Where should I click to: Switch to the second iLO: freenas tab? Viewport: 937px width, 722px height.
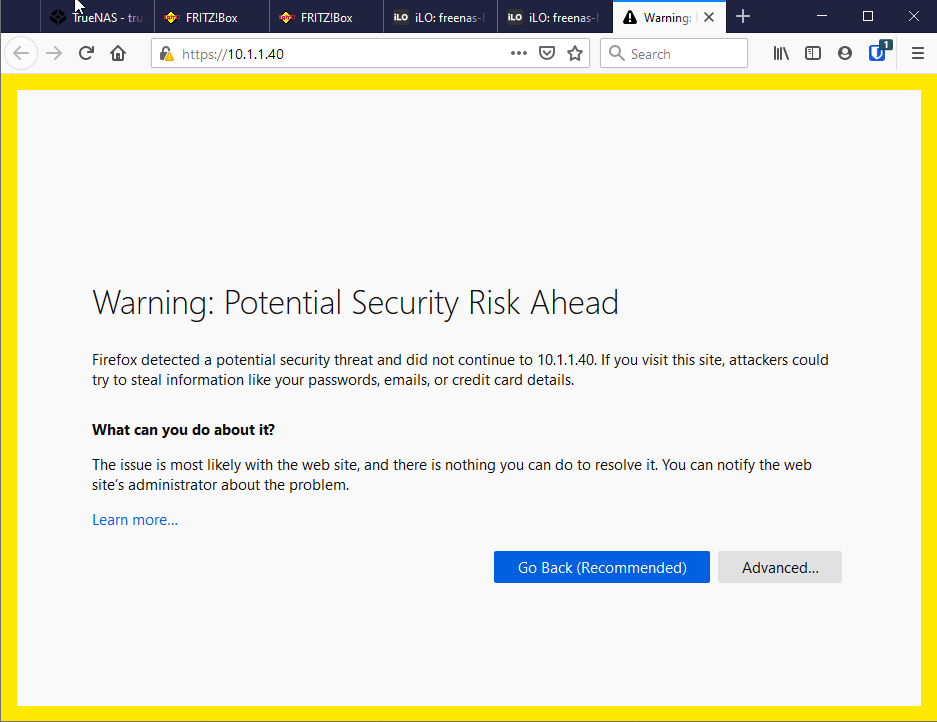pos(555,17)
